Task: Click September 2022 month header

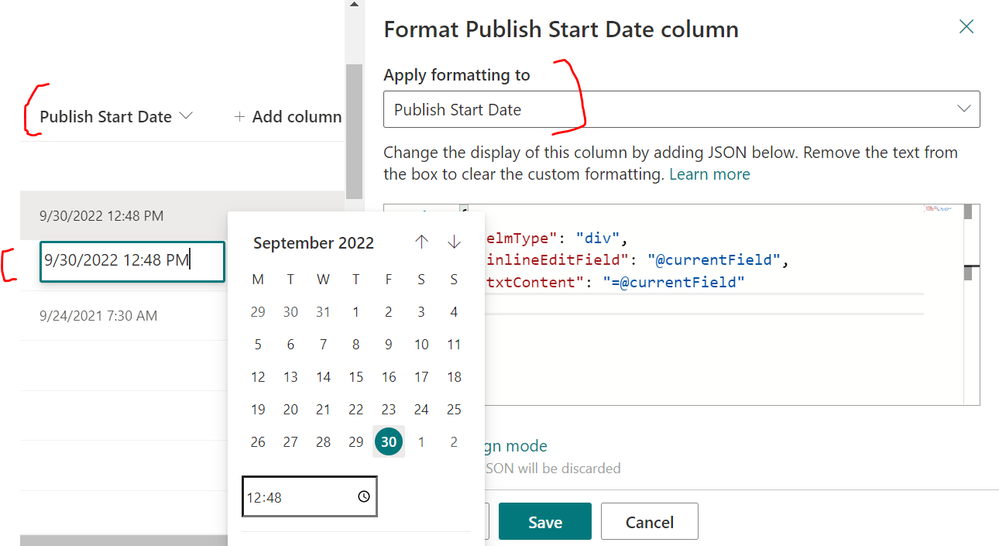Action: tap(313, 243)
